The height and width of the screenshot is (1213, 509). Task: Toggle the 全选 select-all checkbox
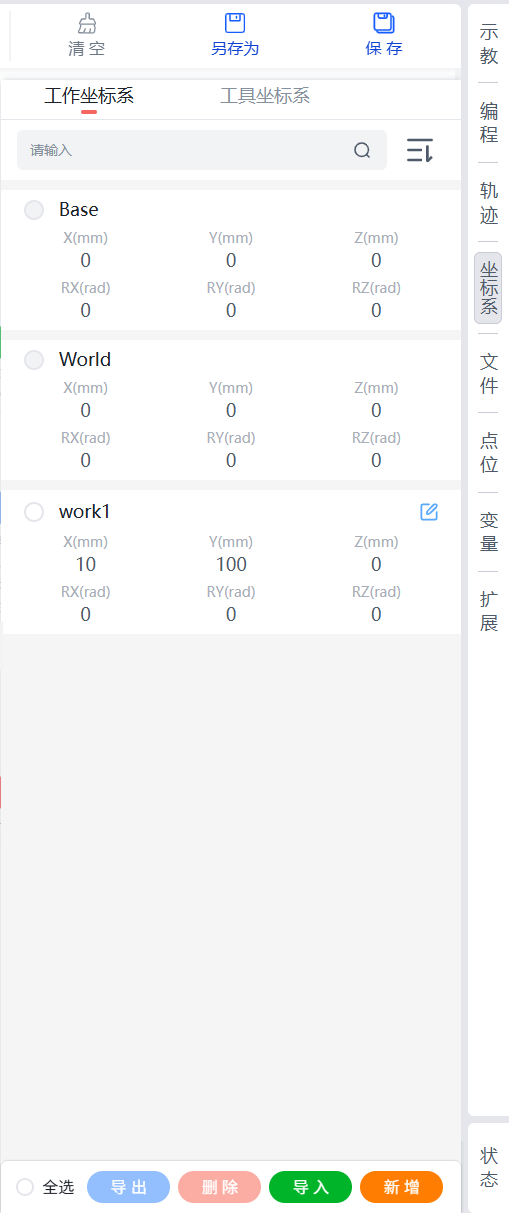point(25,1187)
